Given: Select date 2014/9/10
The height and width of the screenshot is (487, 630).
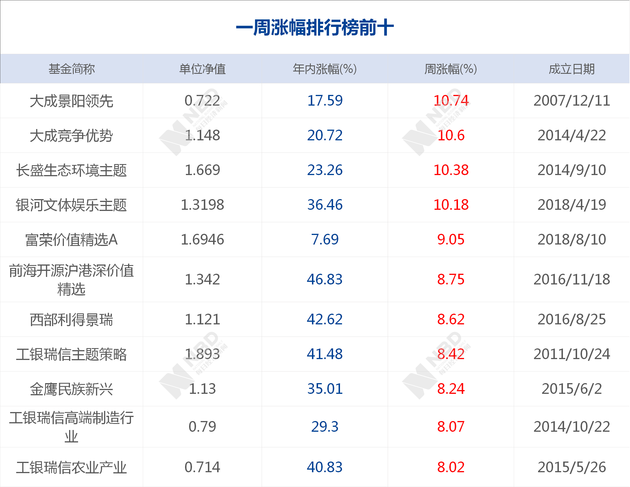Looking at the screenshot, I should tap(572, 170).
